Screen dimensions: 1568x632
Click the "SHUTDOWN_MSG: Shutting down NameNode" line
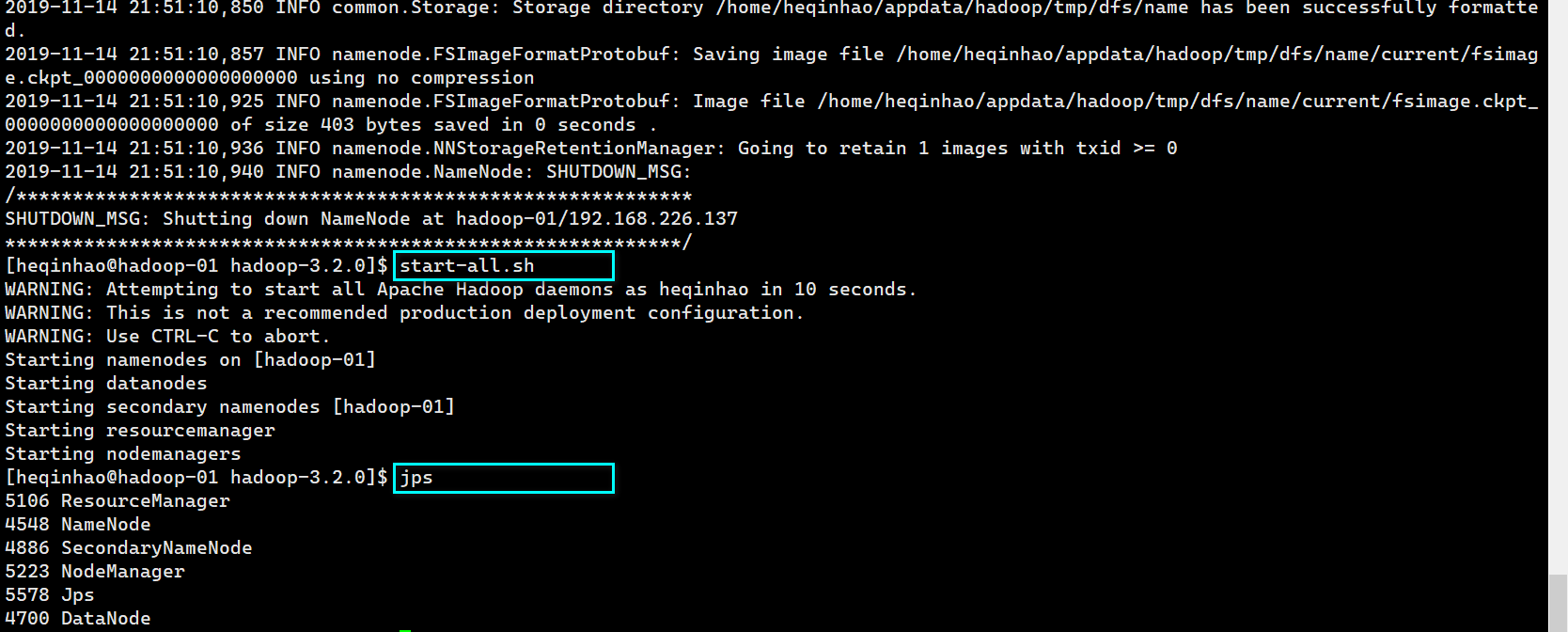pyautogui.click(x=371, y=219)
